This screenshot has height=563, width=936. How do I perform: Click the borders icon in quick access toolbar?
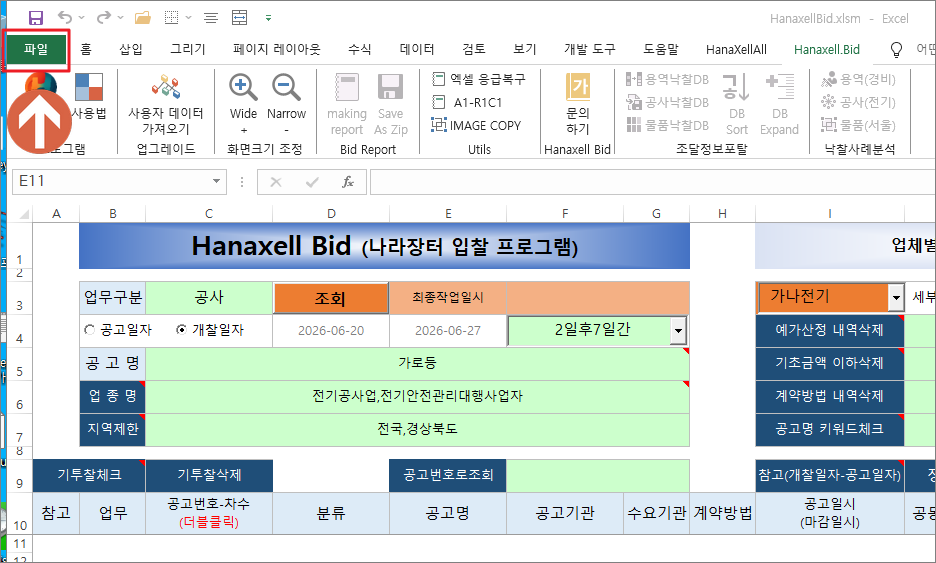171,18
